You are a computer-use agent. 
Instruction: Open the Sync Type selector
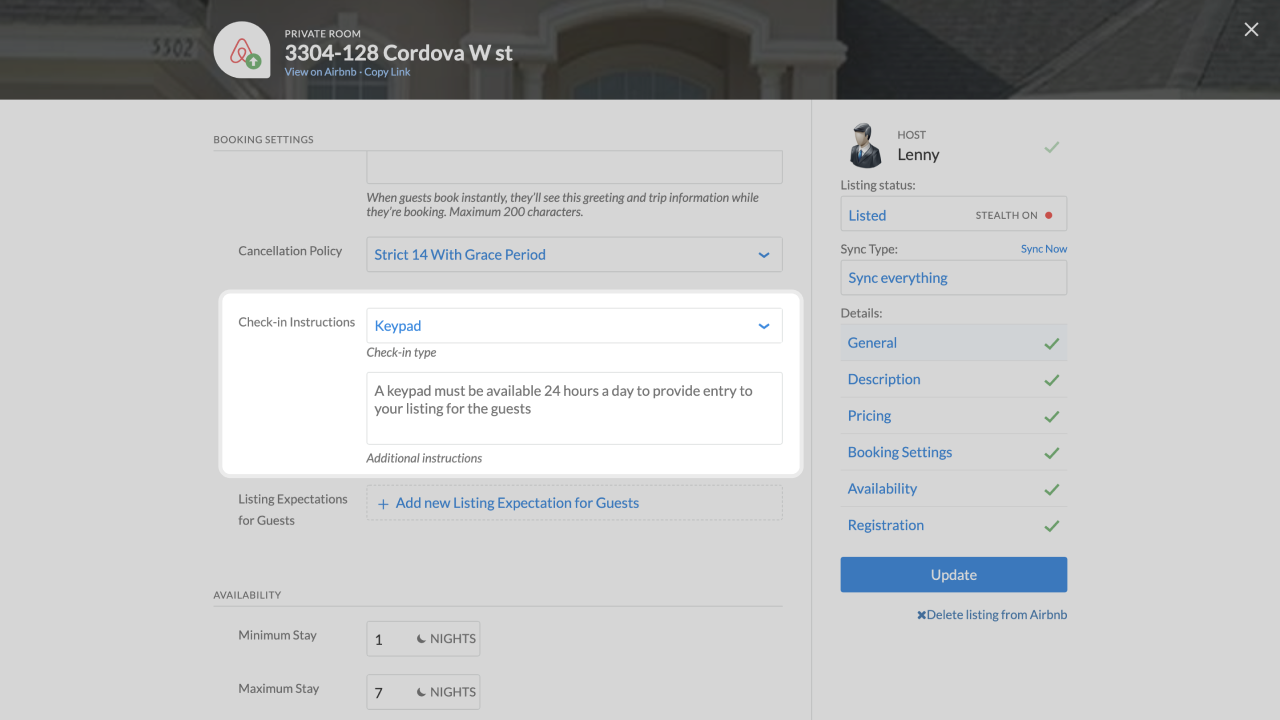(953, 278)
